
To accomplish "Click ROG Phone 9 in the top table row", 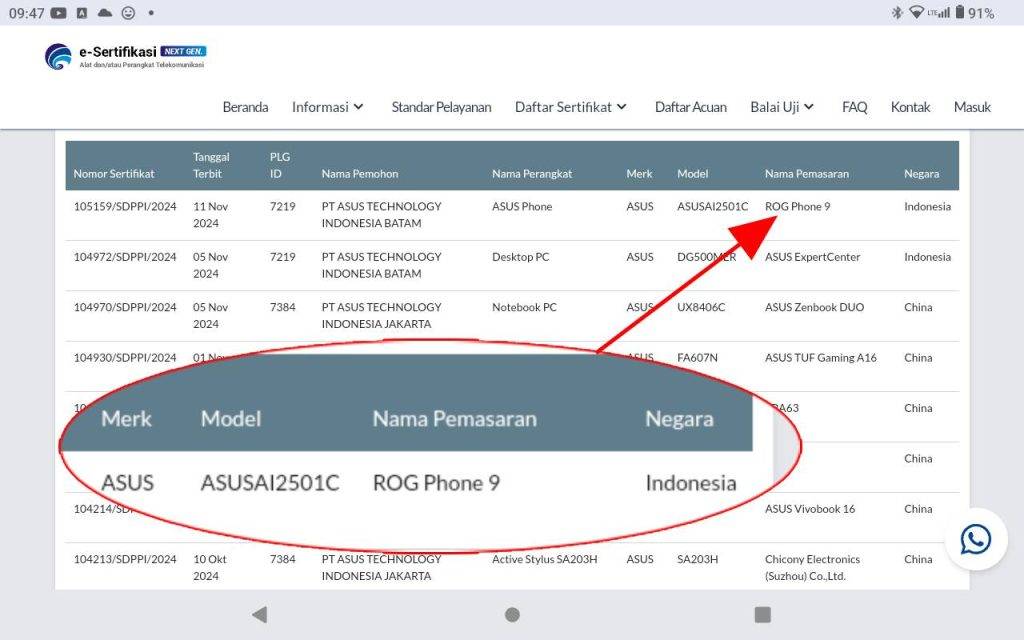I will click(x=797, y=206).
